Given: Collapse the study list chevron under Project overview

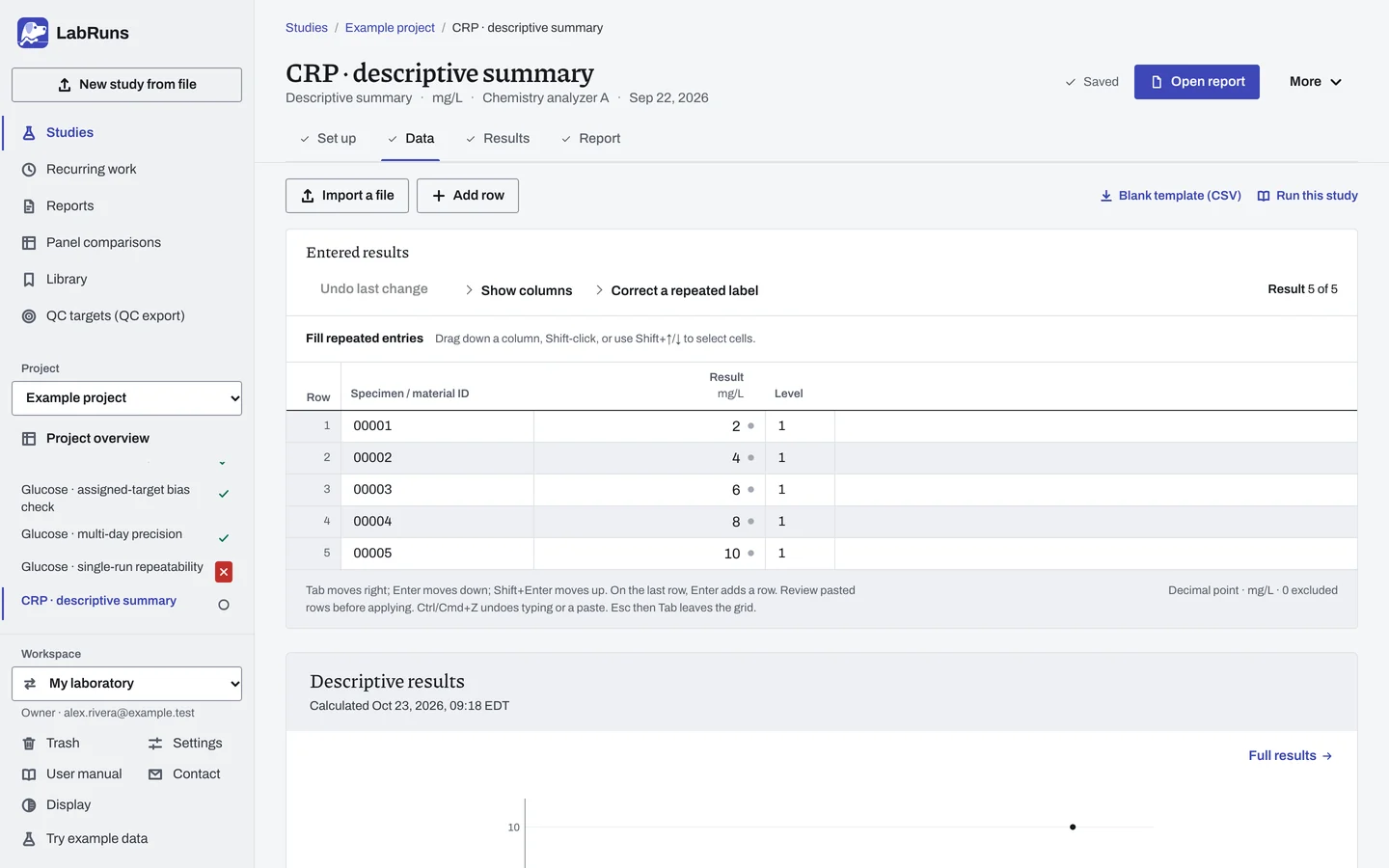Looking at the screenshot, I should [x=222, y=464].
